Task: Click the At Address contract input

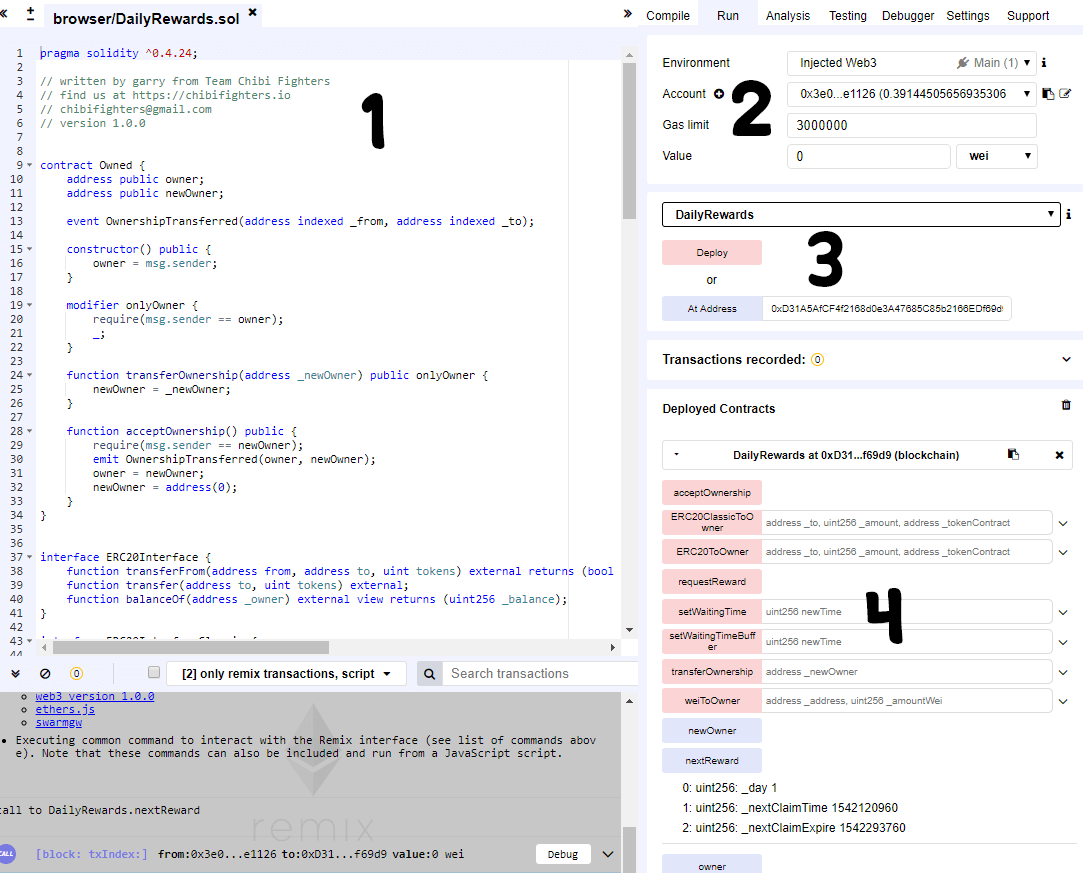Action: 887,309
